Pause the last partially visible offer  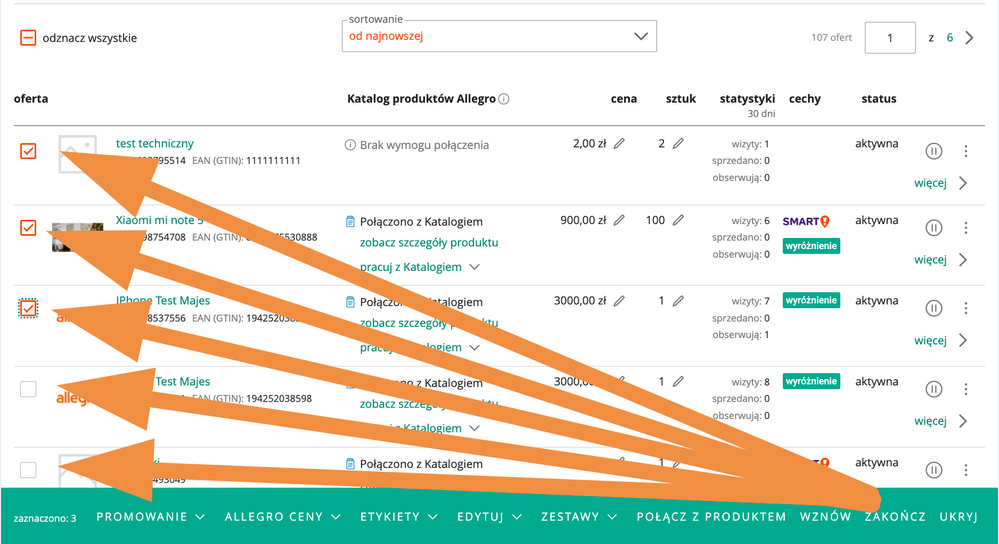pyautogui.click(x=933, y=470)
